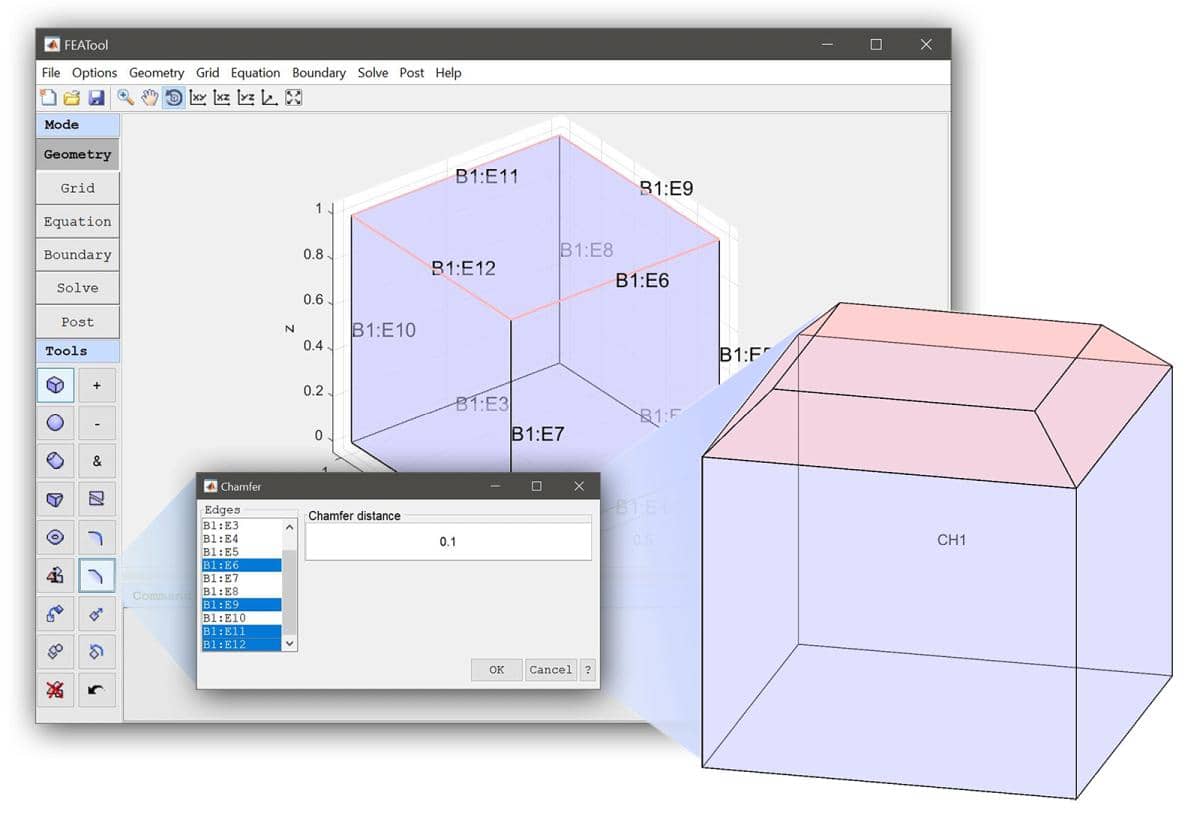Switch to the YZ plane view
The image size is (1200, 826).
246,98
